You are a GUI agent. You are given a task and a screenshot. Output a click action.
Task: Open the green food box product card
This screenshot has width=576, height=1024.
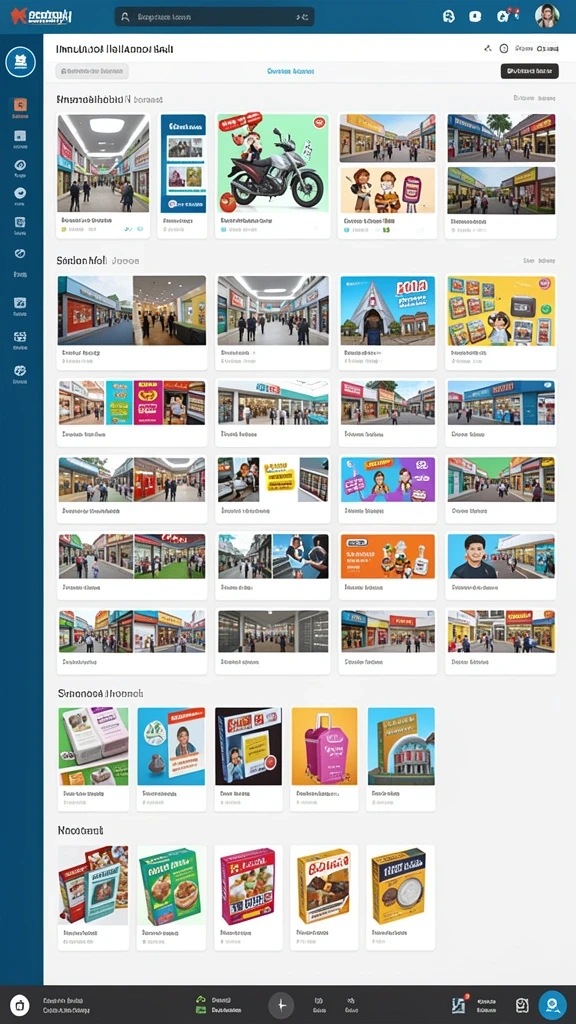click(x=170, y=897)
